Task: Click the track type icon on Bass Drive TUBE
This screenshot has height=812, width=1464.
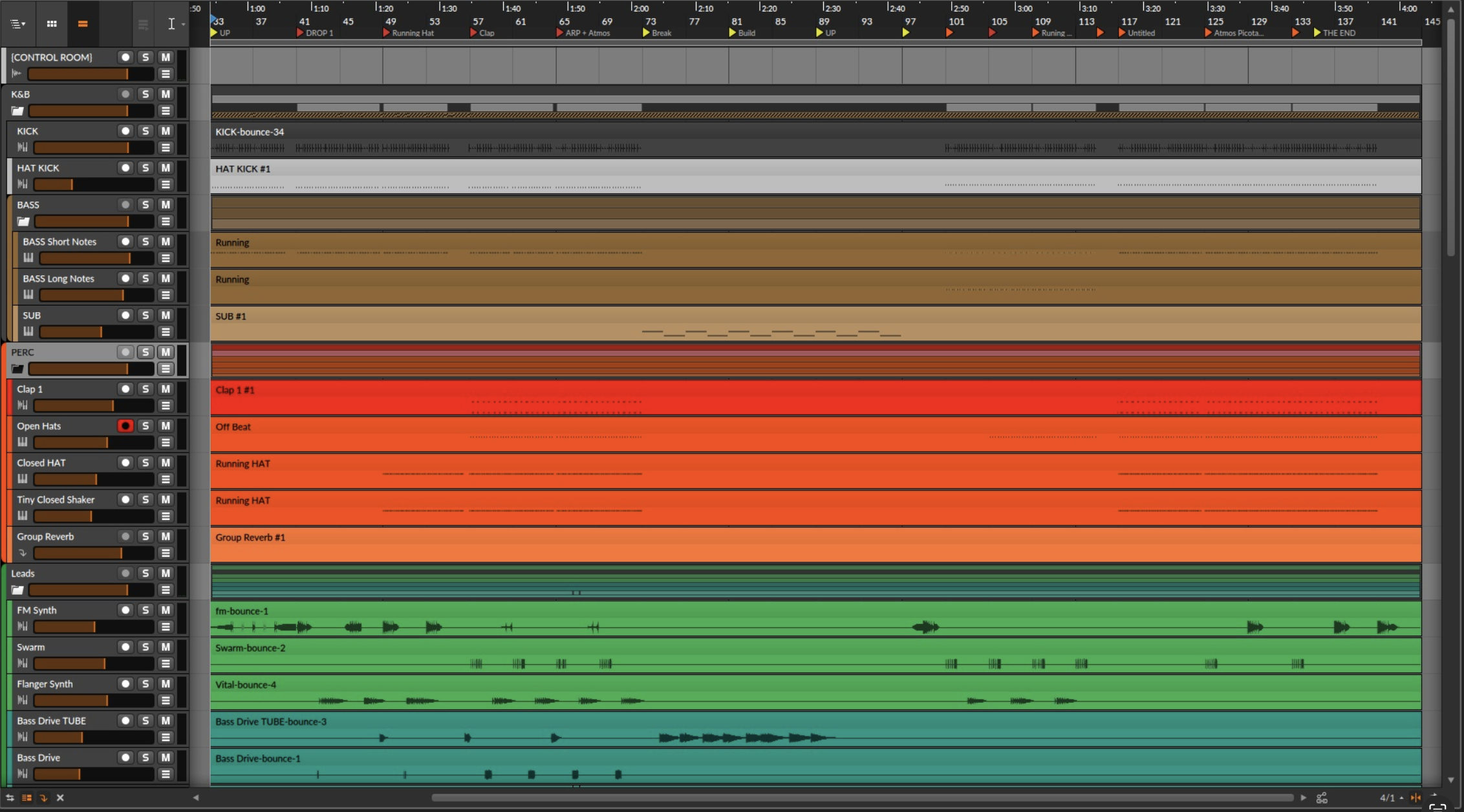Action: click(23, 737)
